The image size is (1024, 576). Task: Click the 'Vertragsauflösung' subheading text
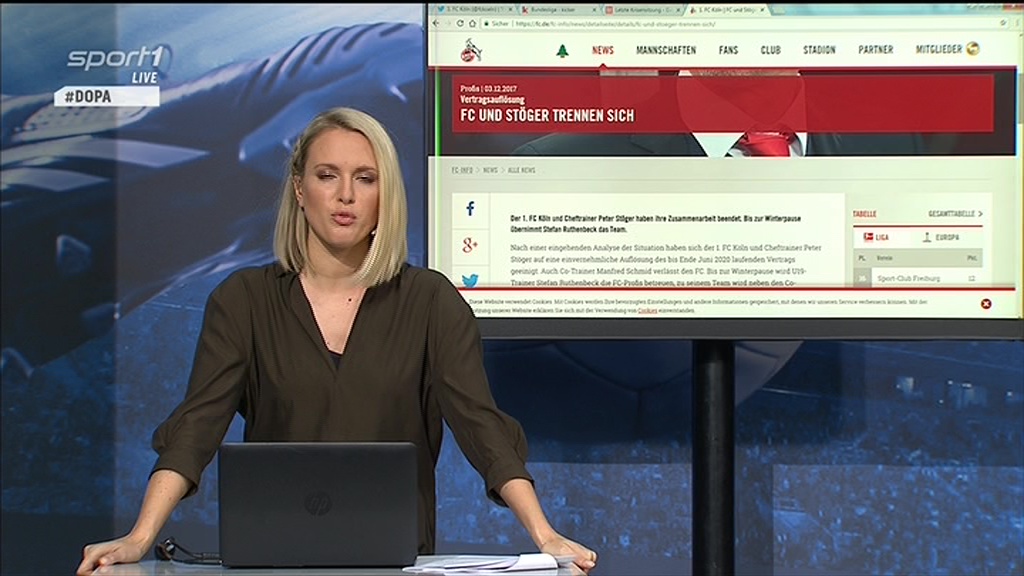492,100
